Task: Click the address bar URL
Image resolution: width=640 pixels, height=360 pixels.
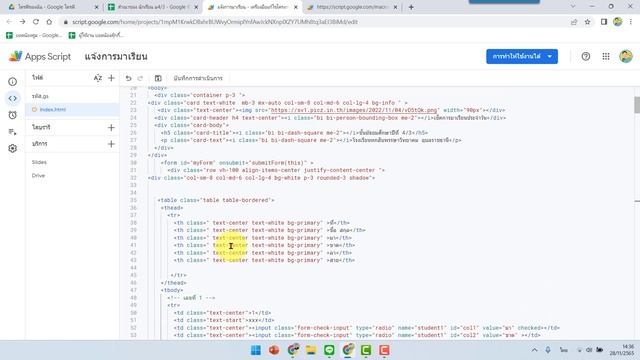Action: [x=215, y=22]
